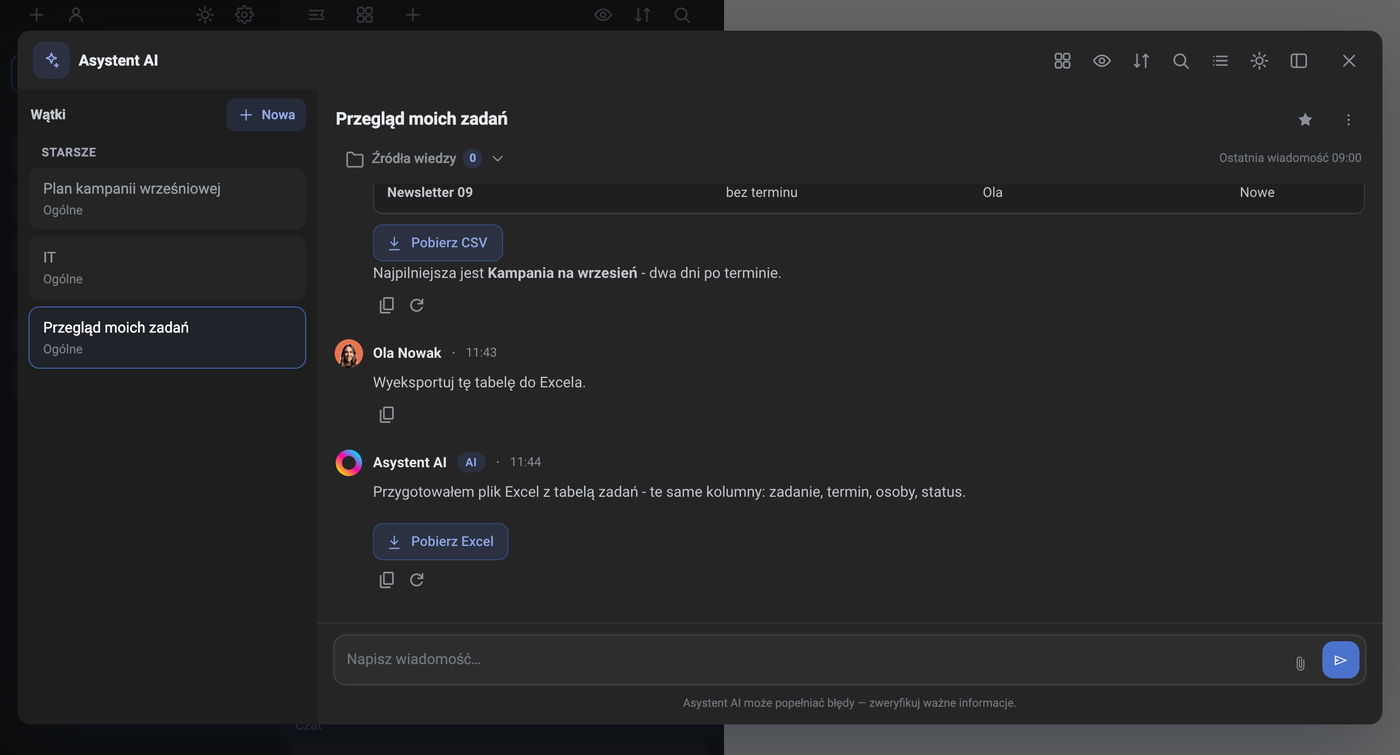Click the Źródła wiedzy count badge
Screen dimensions: 1400x755
click(472, 158)
